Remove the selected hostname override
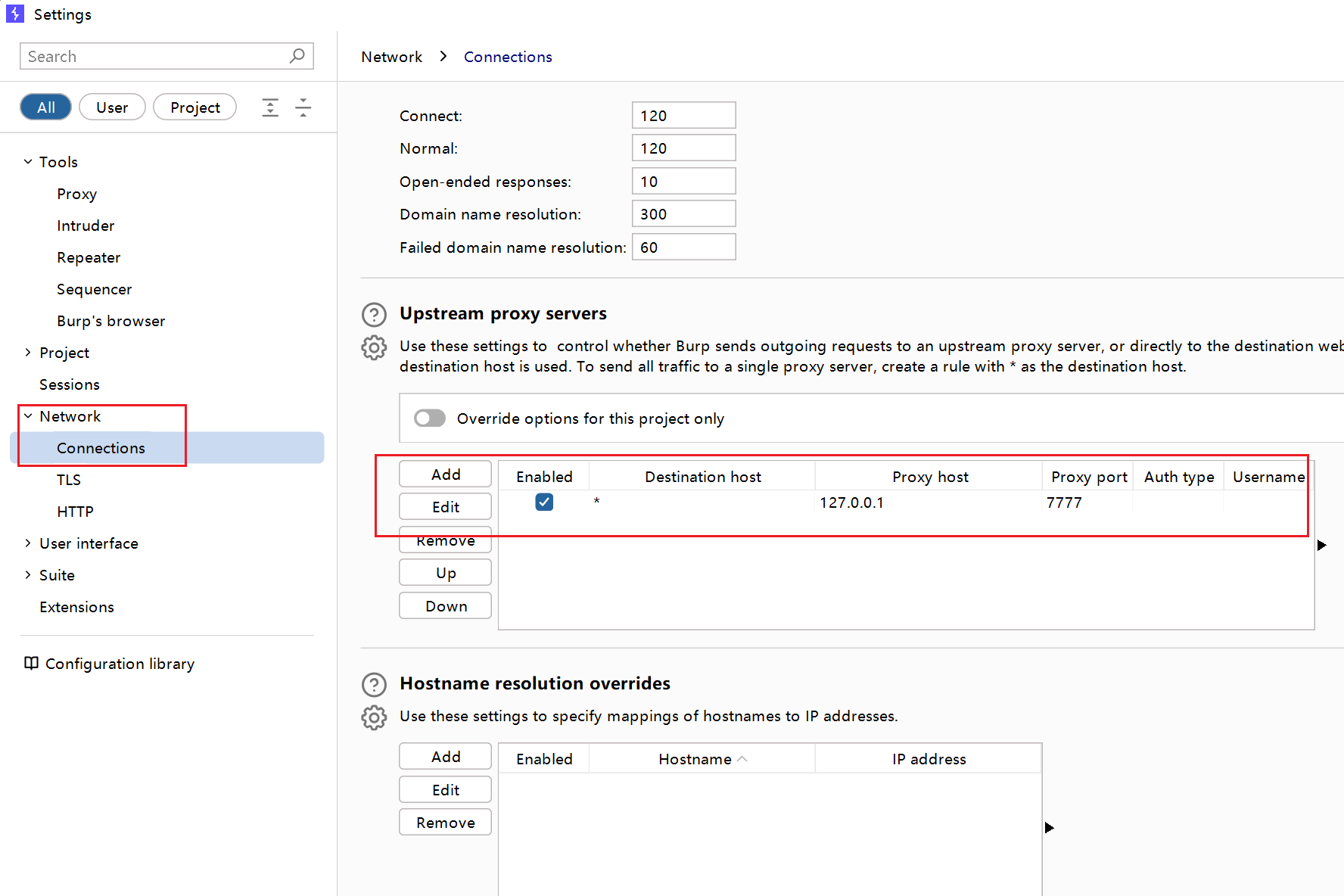1344x896 pixels. [x=445, y=823]
